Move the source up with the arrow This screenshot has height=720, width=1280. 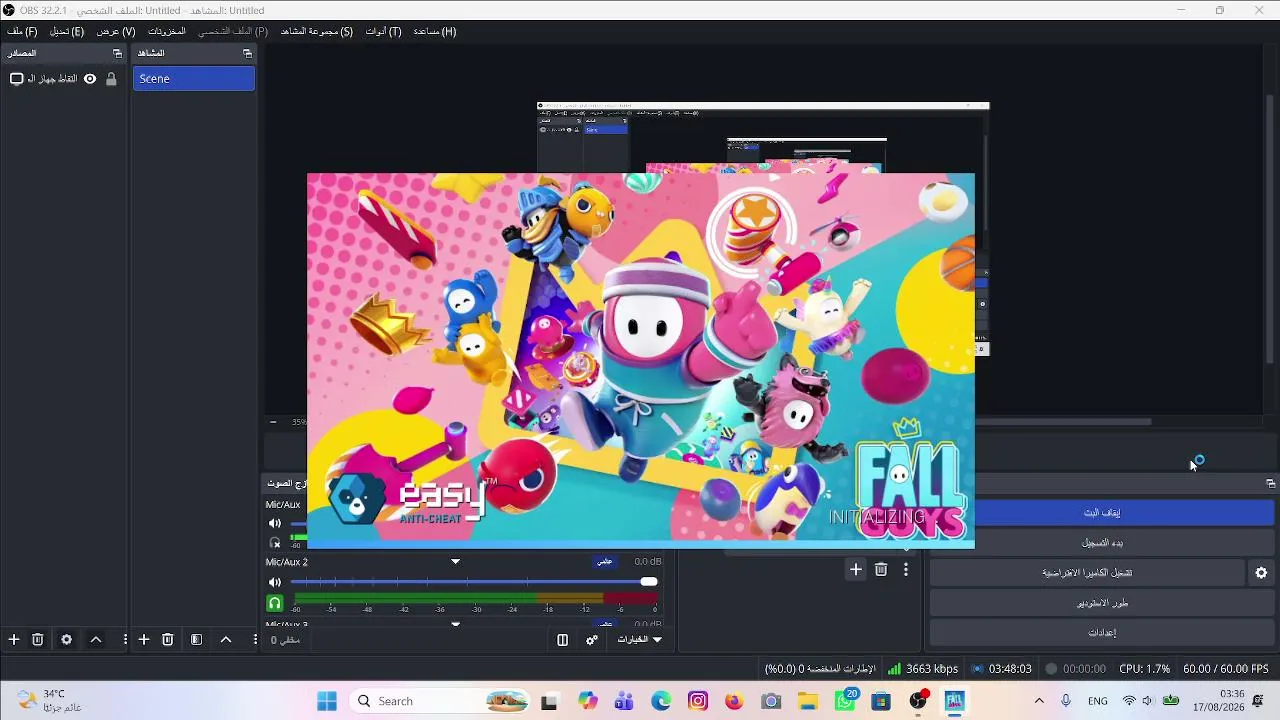[x=96, y=640]
